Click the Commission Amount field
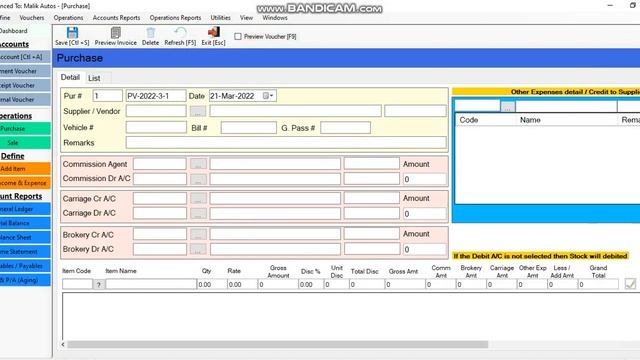640x360 pixels. point(424,179)
